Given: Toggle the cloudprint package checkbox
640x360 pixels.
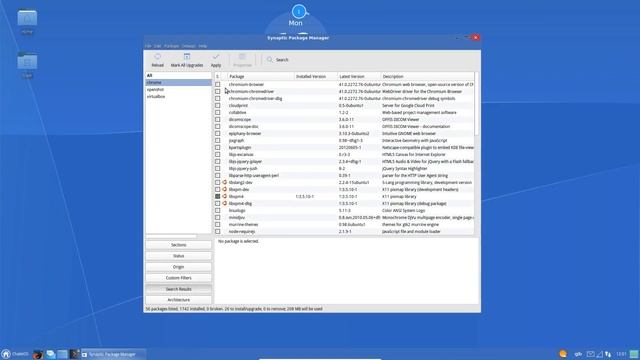Looking at the screenshot, I should coord(218,105).
